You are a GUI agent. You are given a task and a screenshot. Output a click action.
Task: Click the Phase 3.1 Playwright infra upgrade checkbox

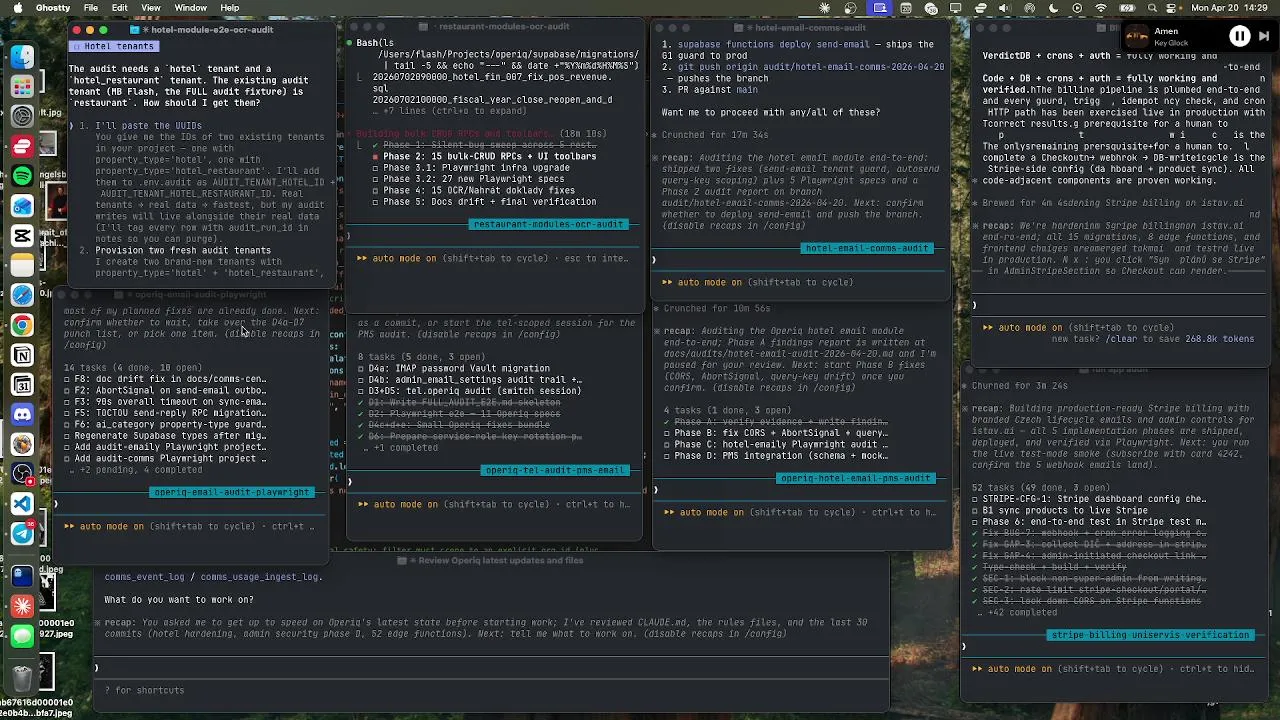coord(375,168)
